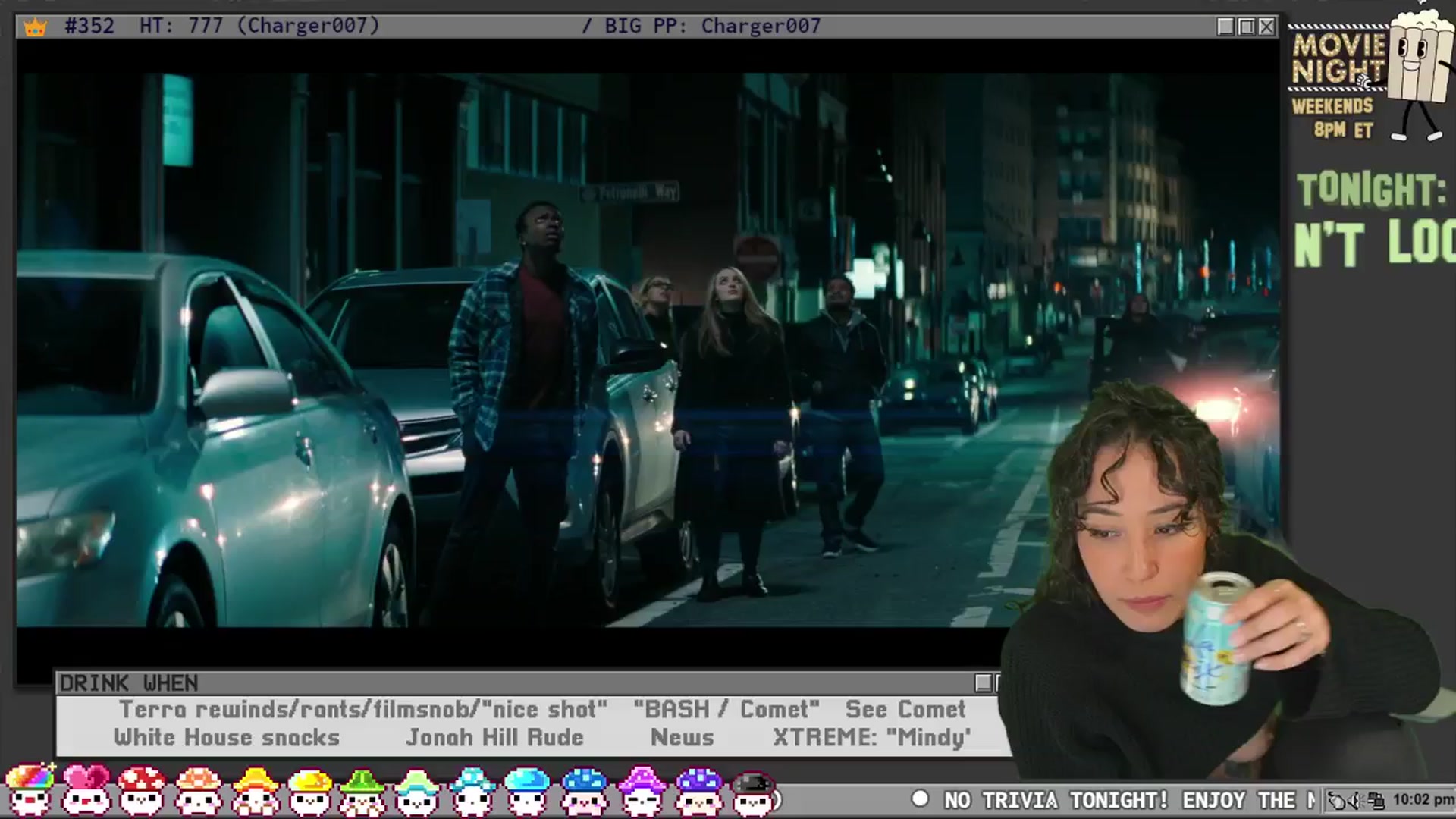Click the "HT: 777 (Charger007)" title text

coord(259,26)
